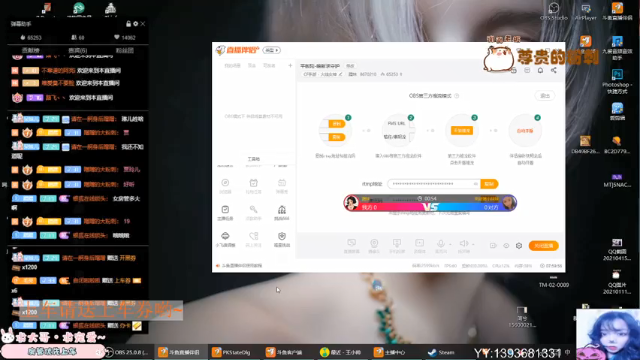
Task: Open the settings gear in the bottom toolbar
Action: point(519,246)
